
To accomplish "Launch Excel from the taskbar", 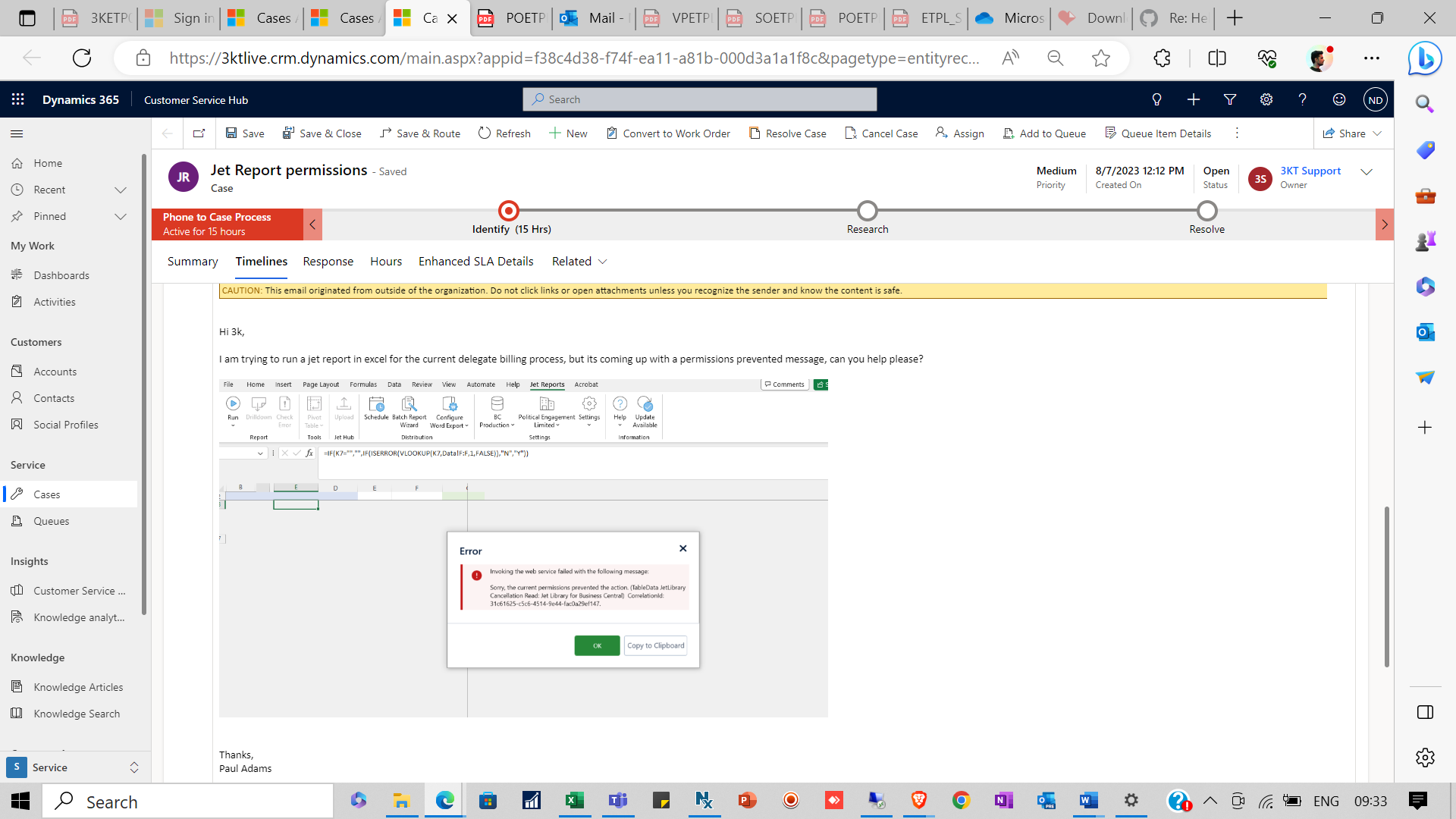I will point(575,800).
